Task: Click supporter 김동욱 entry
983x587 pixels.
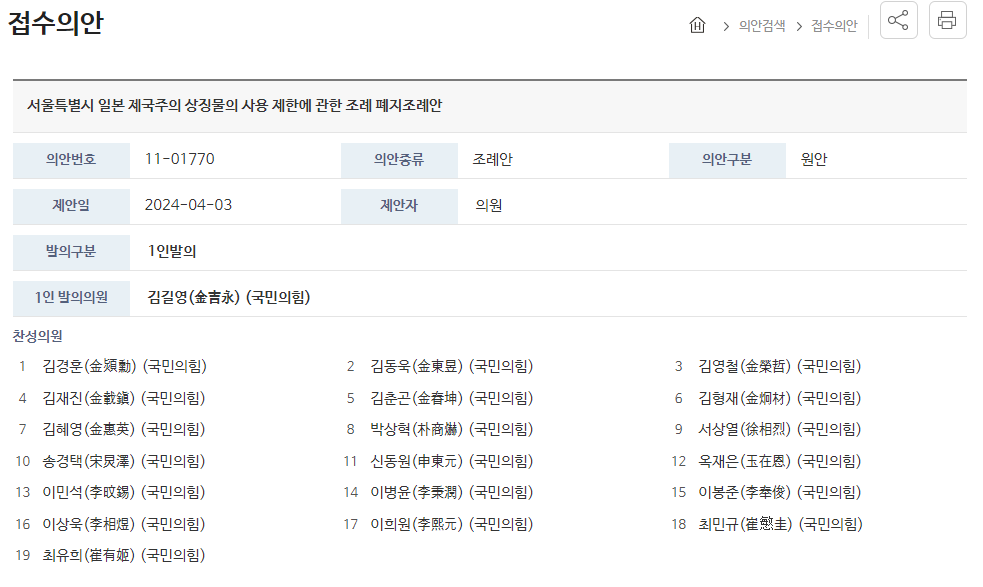Action: 451,366
